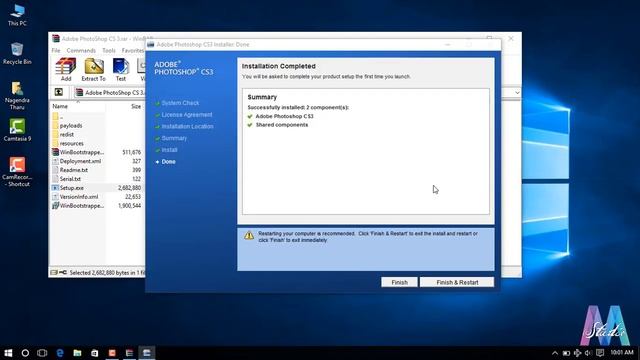Go up one folder in WinRAR
Viewport: 640px width, 360px height.
tap(59, 92)
